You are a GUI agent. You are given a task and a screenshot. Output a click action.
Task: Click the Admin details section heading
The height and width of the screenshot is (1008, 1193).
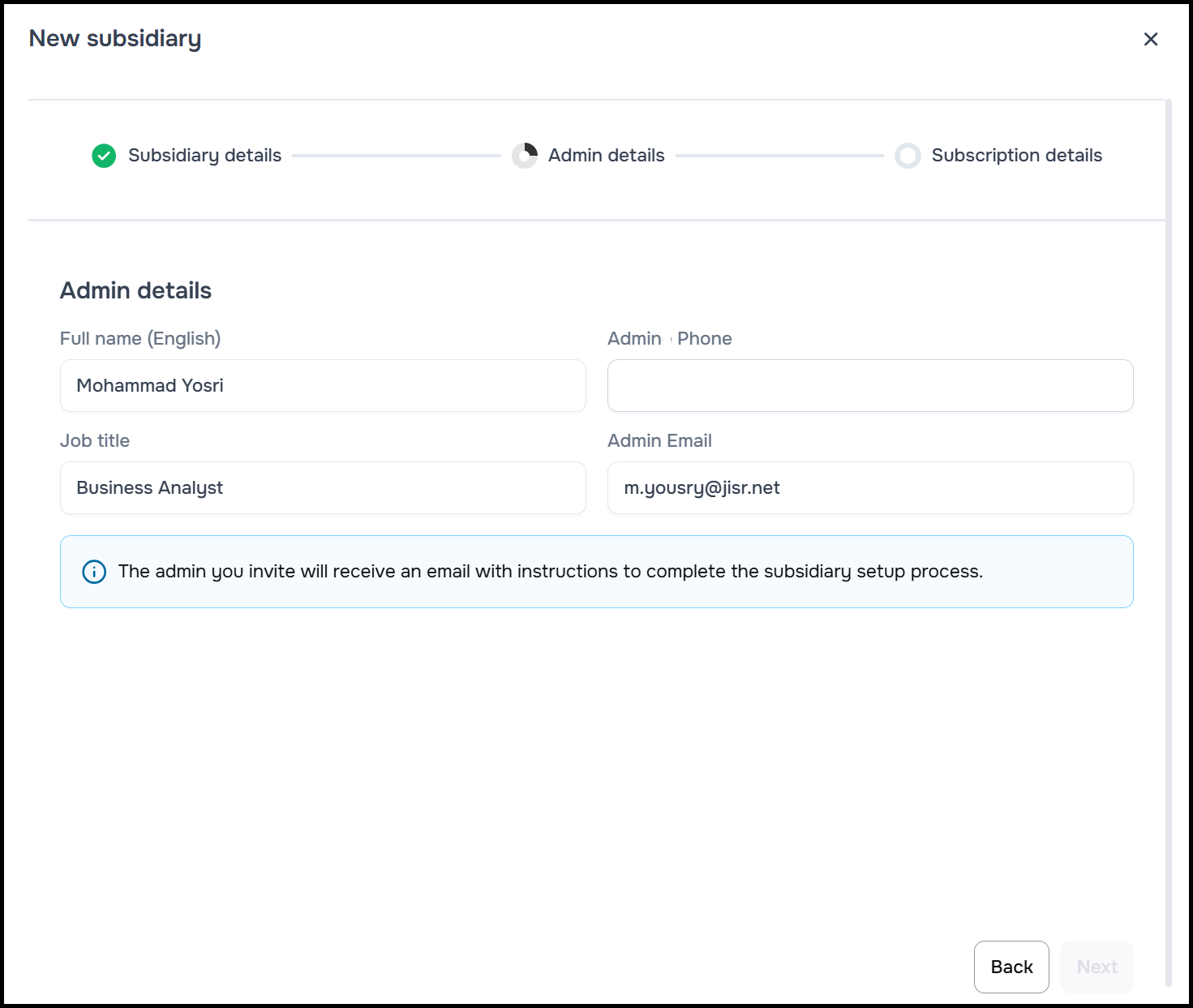coord(135,290)
